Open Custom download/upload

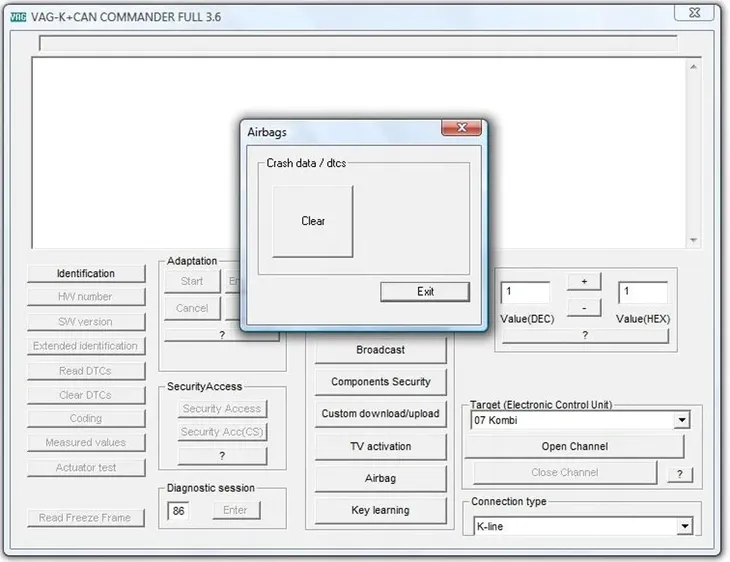[x=380, y=414]
